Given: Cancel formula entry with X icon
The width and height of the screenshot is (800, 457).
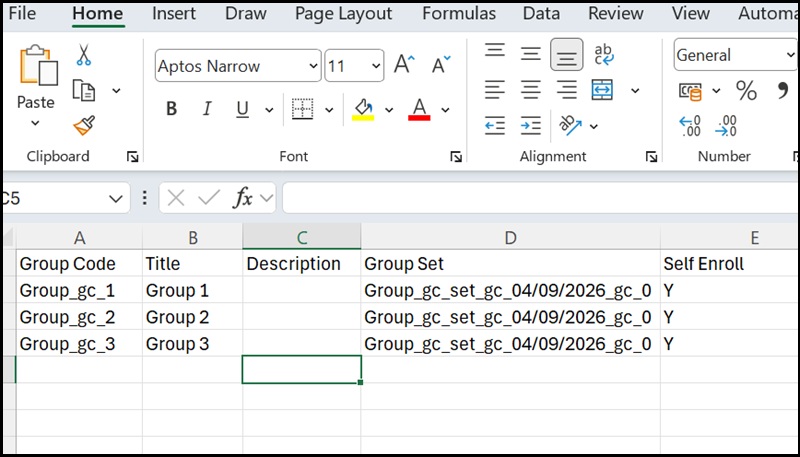Looking at the screenshot, I should [x=176, y=198].
